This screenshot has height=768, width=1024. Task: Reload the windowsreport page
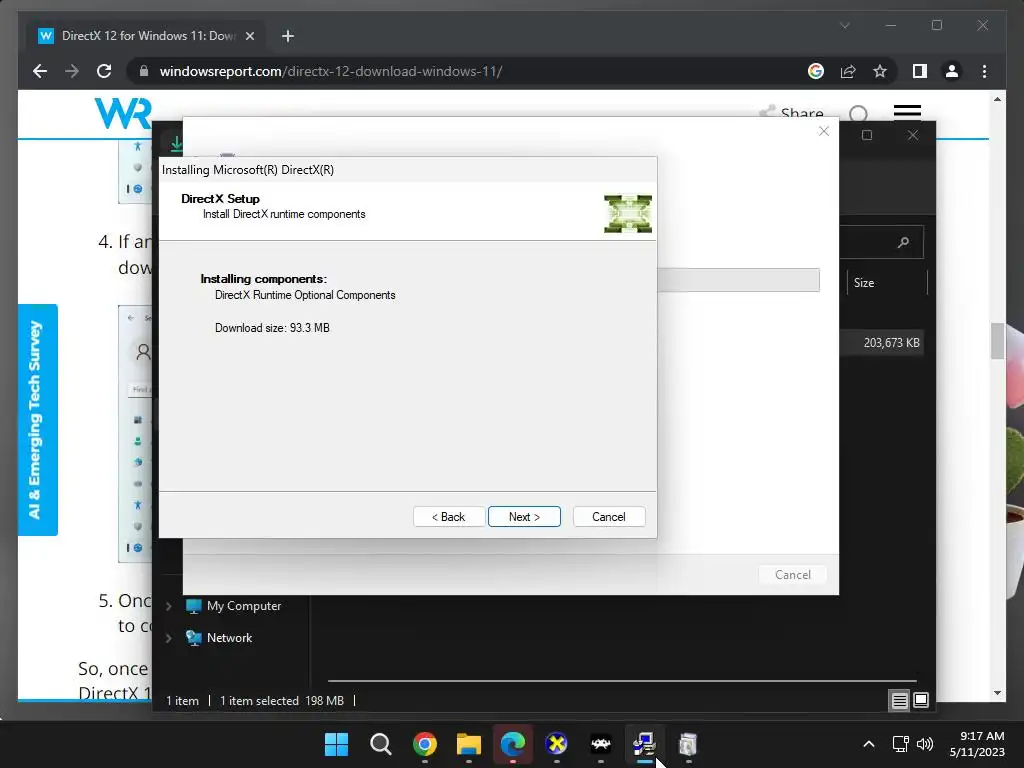click(x=104, y=71)
